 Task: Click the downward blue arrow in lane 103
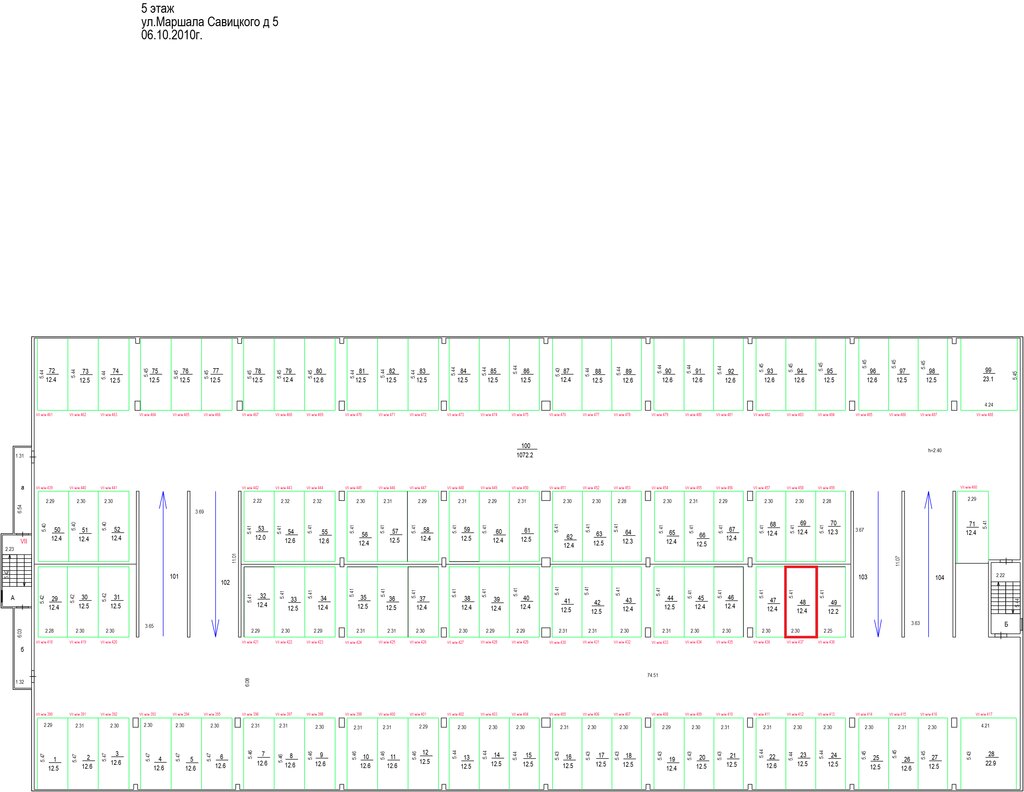pyautogui.click(x=878, y=564)
